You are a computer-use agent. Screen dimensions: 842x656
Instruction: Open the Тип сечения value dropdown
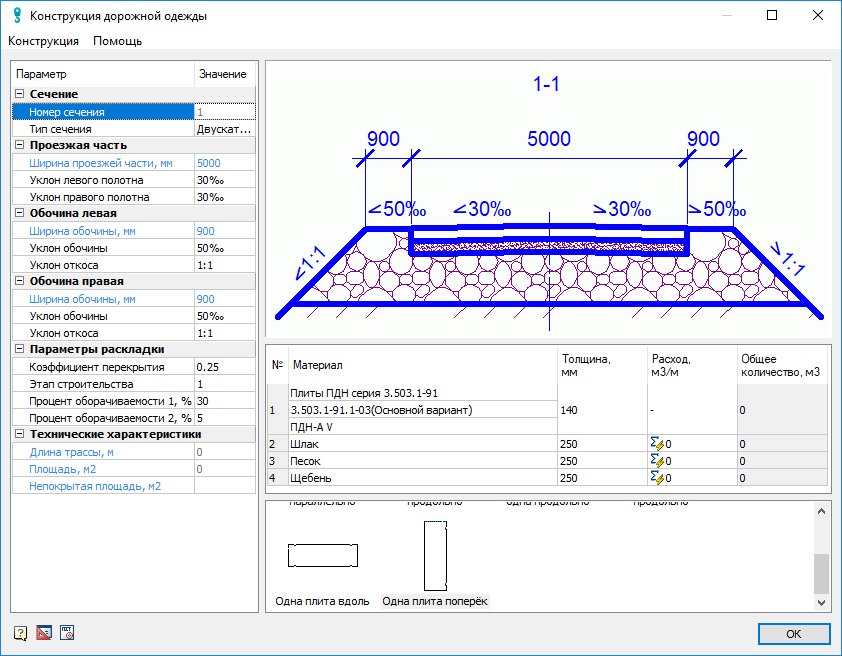[224, 129]
